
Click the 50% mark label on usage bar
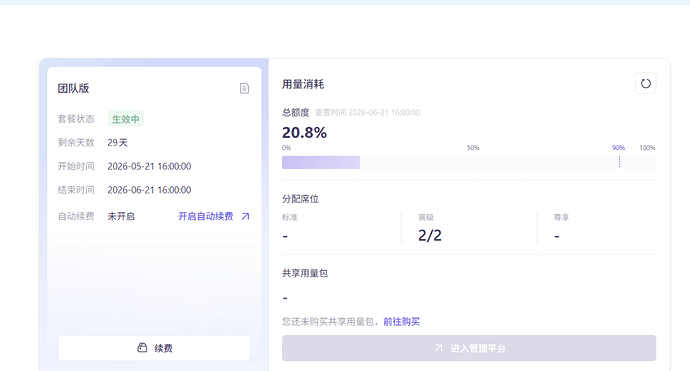(x=473, y=148)
